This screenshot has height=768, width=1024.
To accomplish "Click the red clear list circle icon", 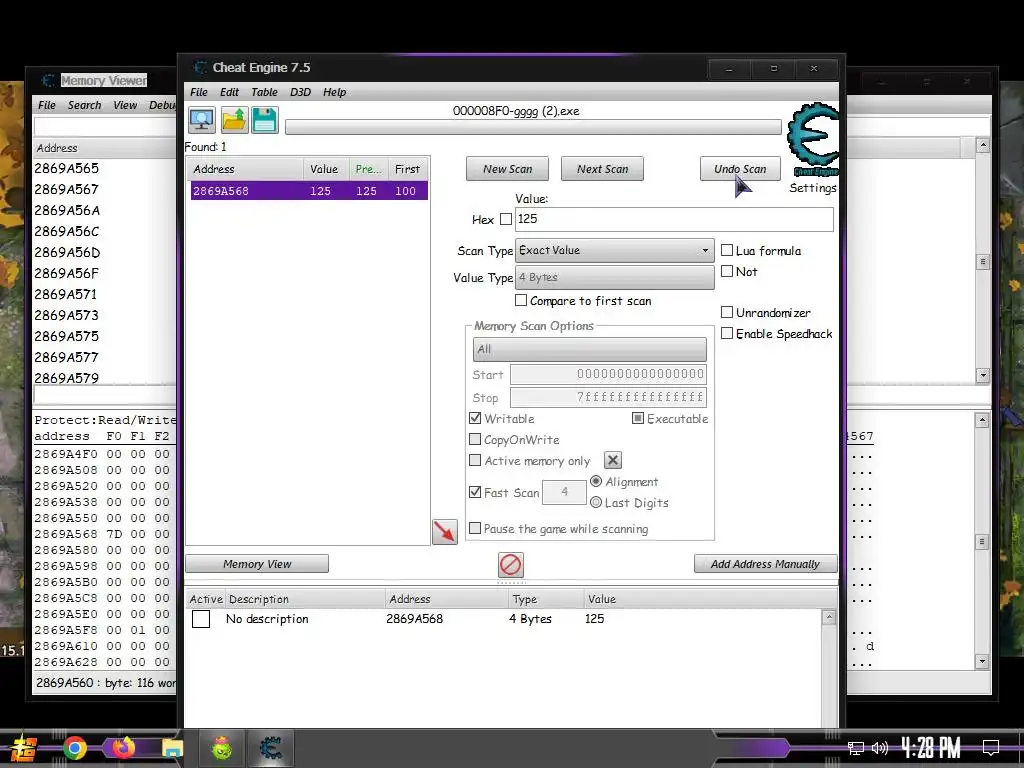I will pos(511,564).
